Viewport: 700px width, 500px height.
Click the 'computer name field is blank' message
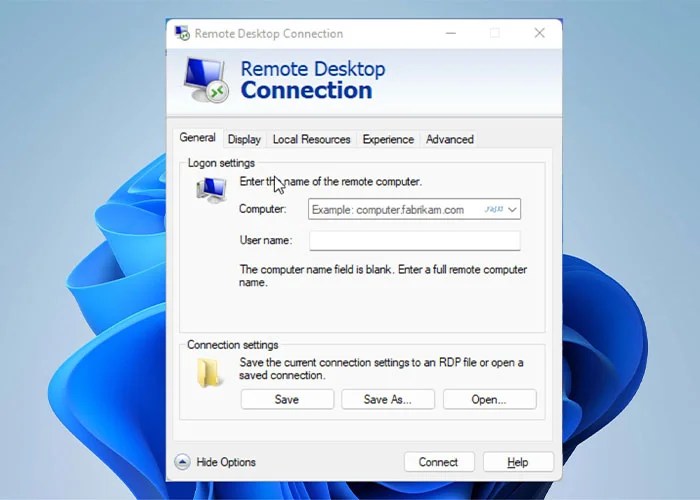(383, 276)
